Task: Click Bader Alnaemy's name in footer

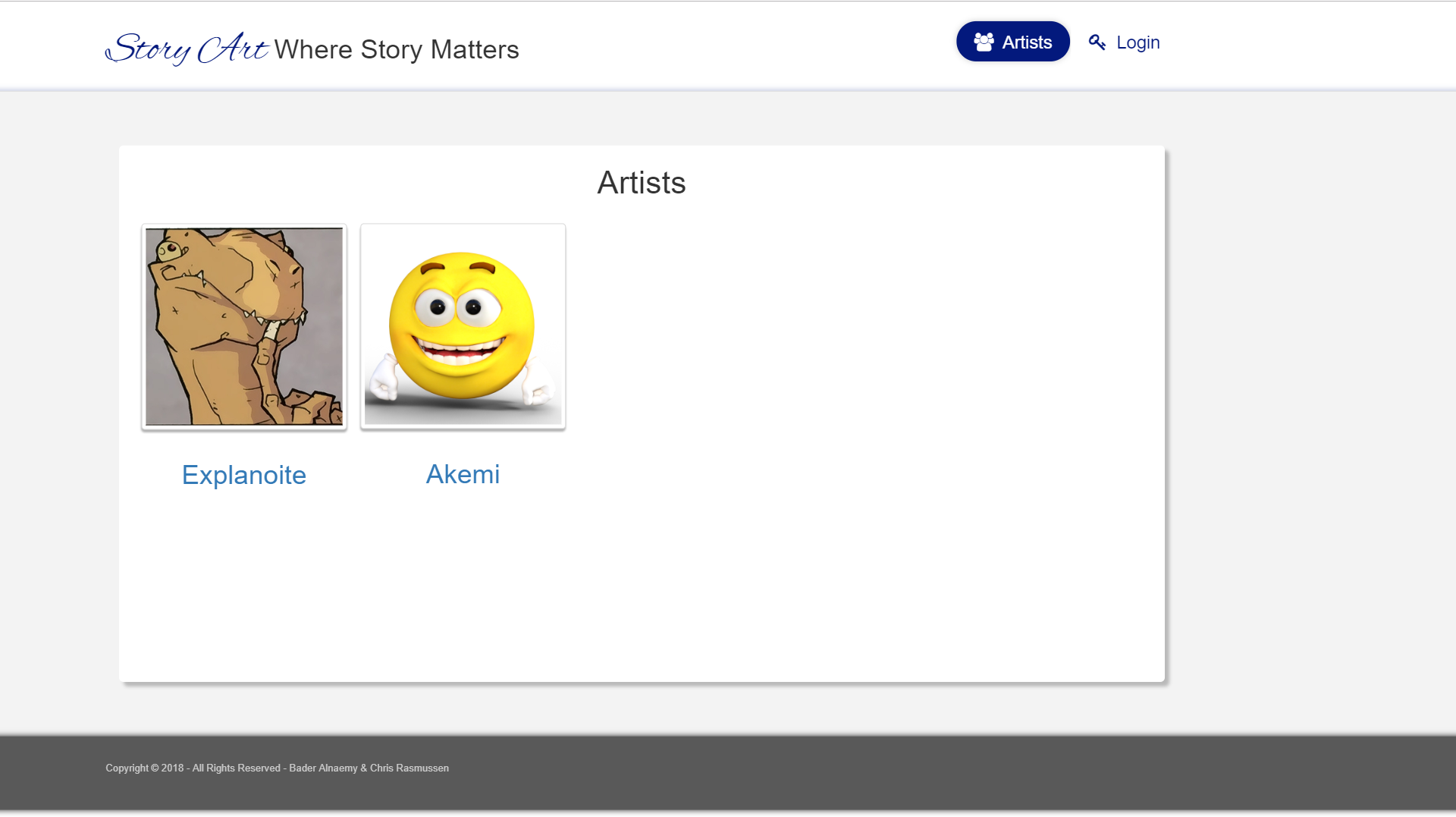Action: pos(323,768)
